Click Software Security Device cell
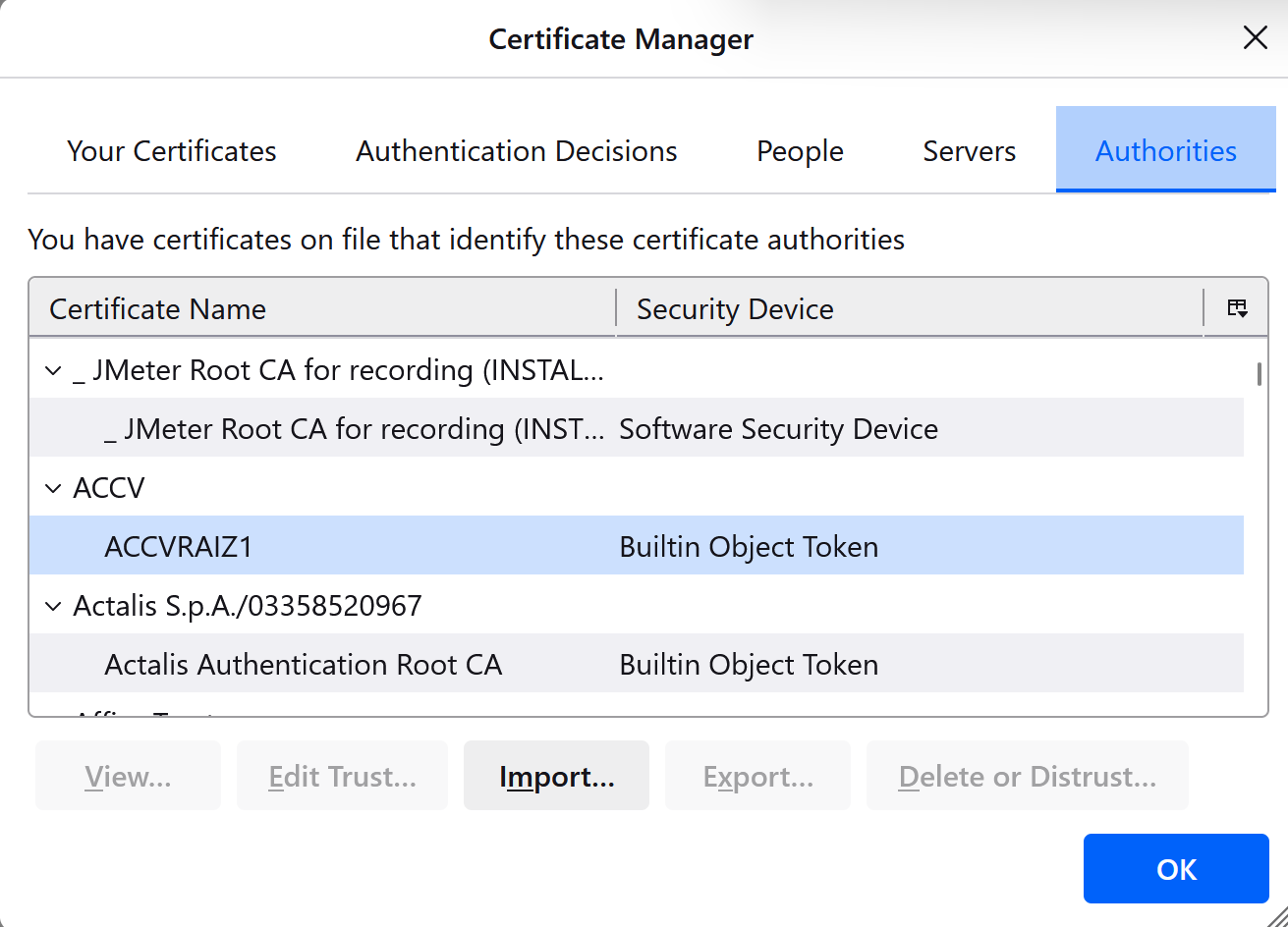This screenshot has height=927, width=1288. click(778, 429)
